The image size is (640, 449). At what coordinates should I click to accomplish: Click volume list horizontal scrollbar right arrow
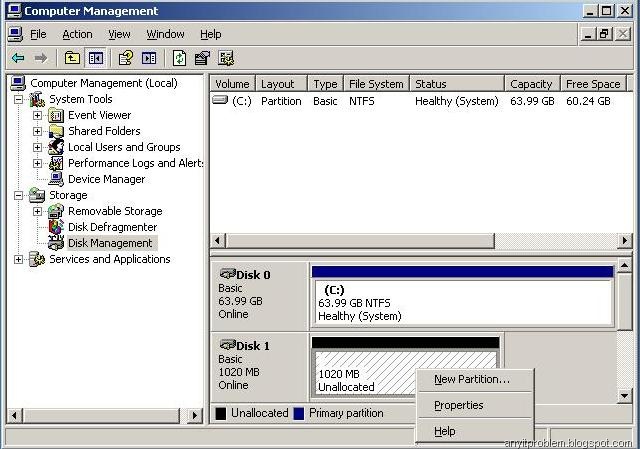624,240
